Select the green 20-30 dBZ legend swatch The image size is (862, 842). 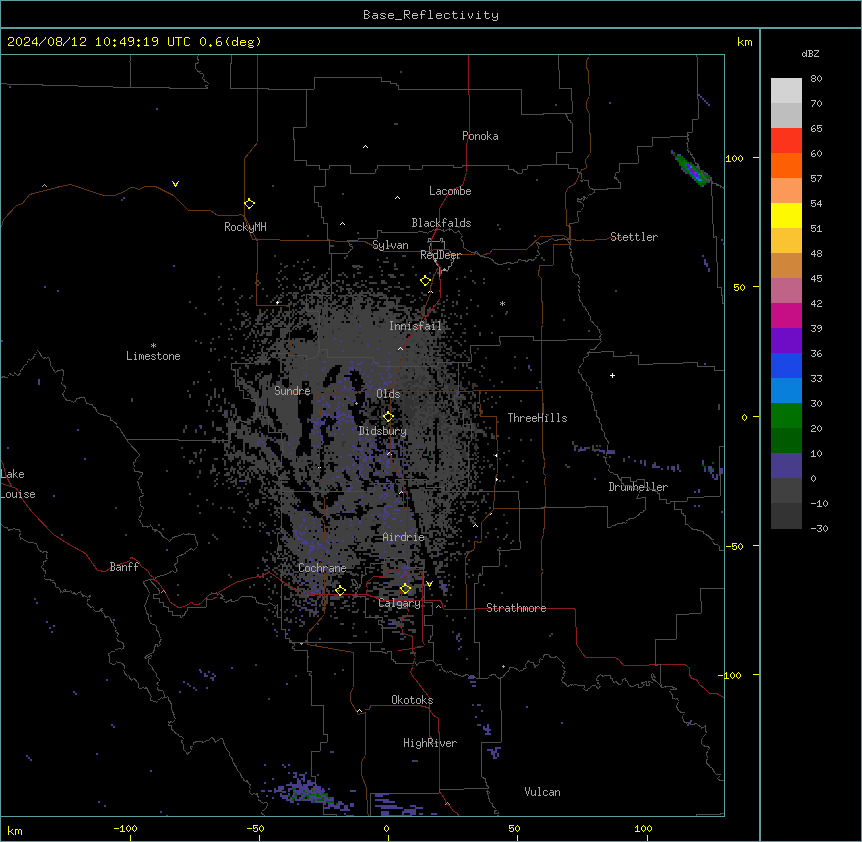pyautogui.click(x=786, y=416)
